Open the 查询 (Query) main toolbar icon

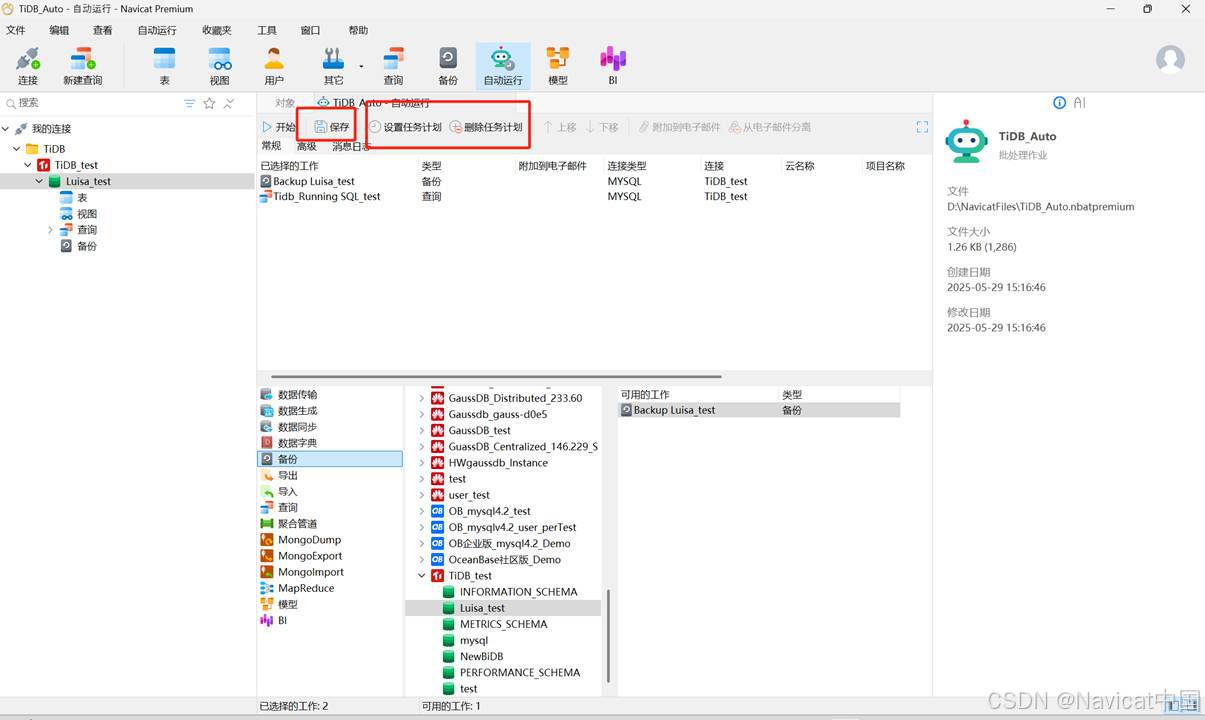(394, 66)
